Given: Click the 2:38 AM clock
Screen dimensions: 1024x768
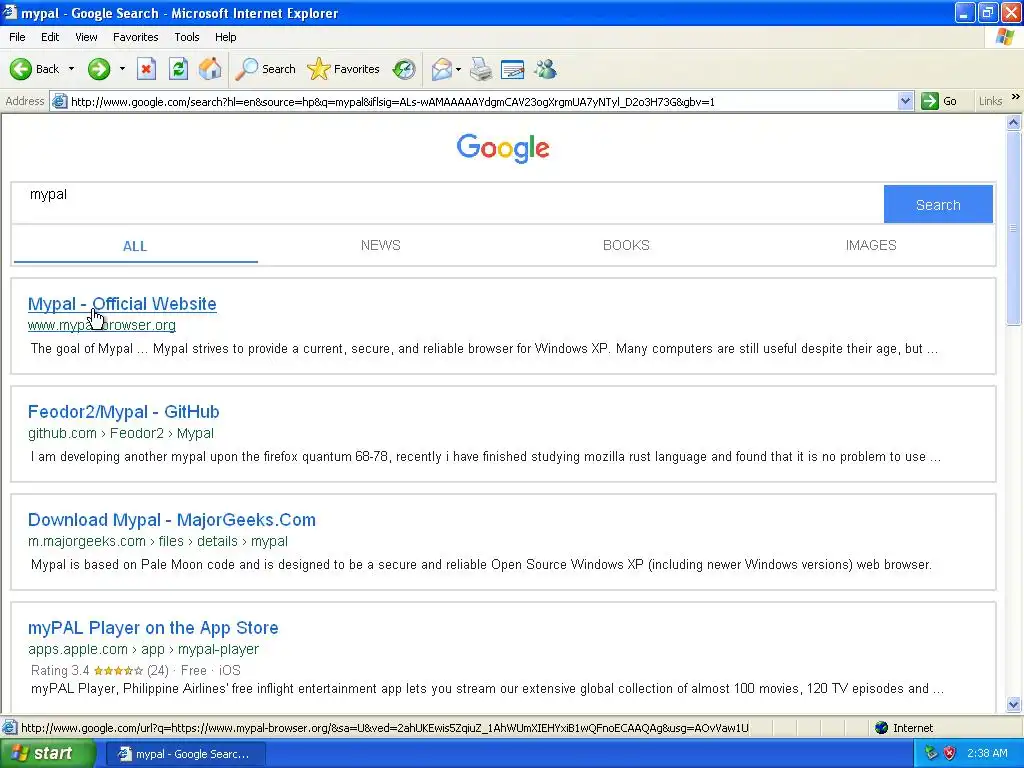Looking at the screenshot, I should click(987, 754).
